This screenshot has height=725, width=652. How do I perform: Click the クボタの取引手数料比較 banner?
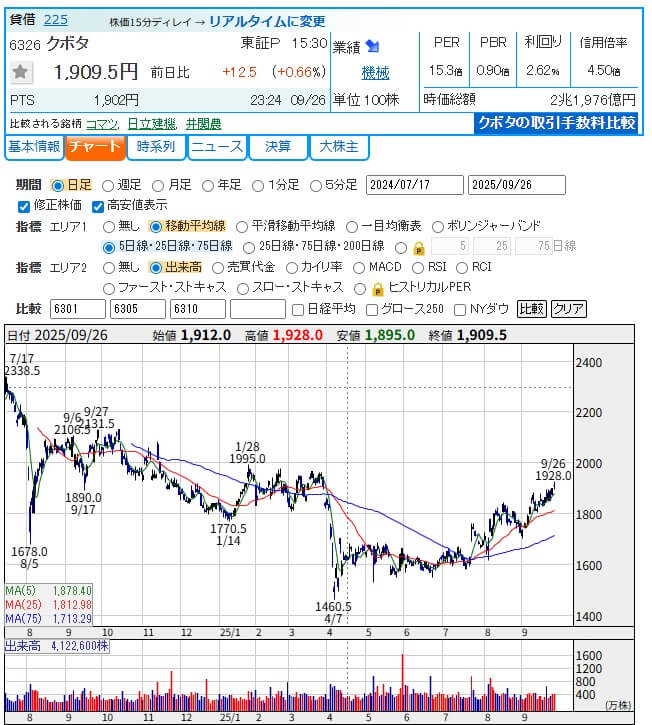556,123
